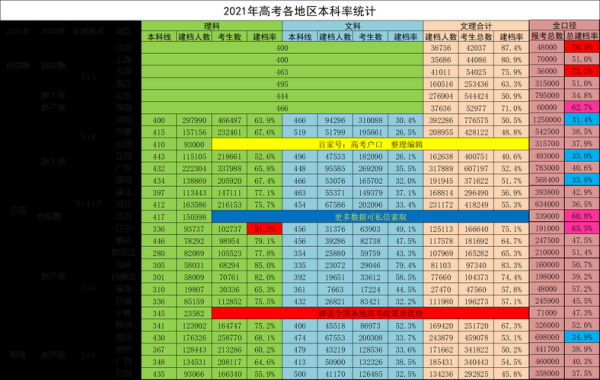
Task: Click the 85.0% cell
Action: (264, 265)
